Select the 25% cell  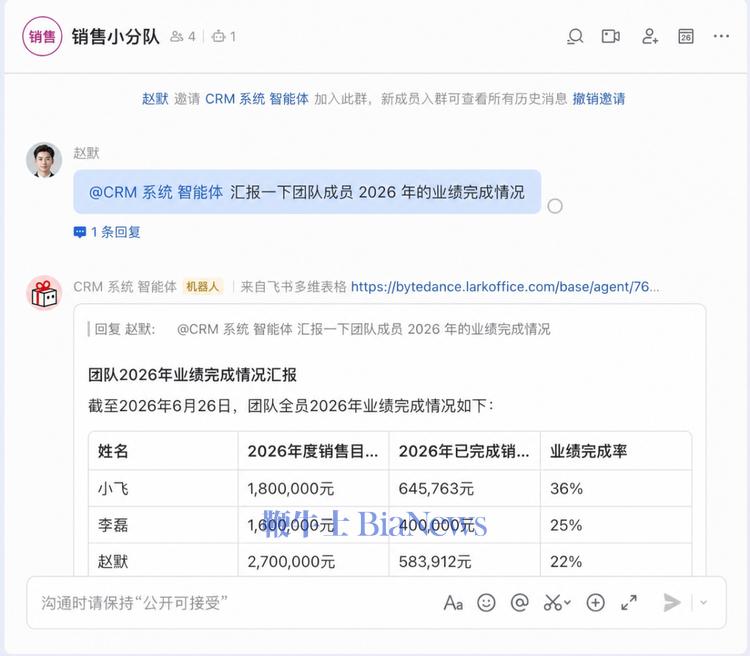[616, 525]
